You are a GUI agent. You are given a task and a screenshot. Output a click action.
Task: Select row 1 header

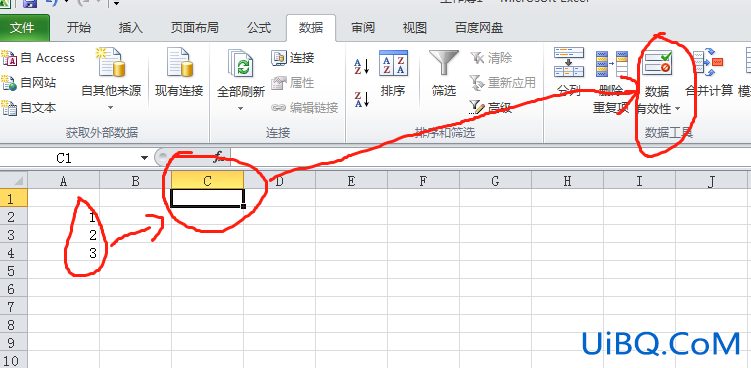click(14, 198)
